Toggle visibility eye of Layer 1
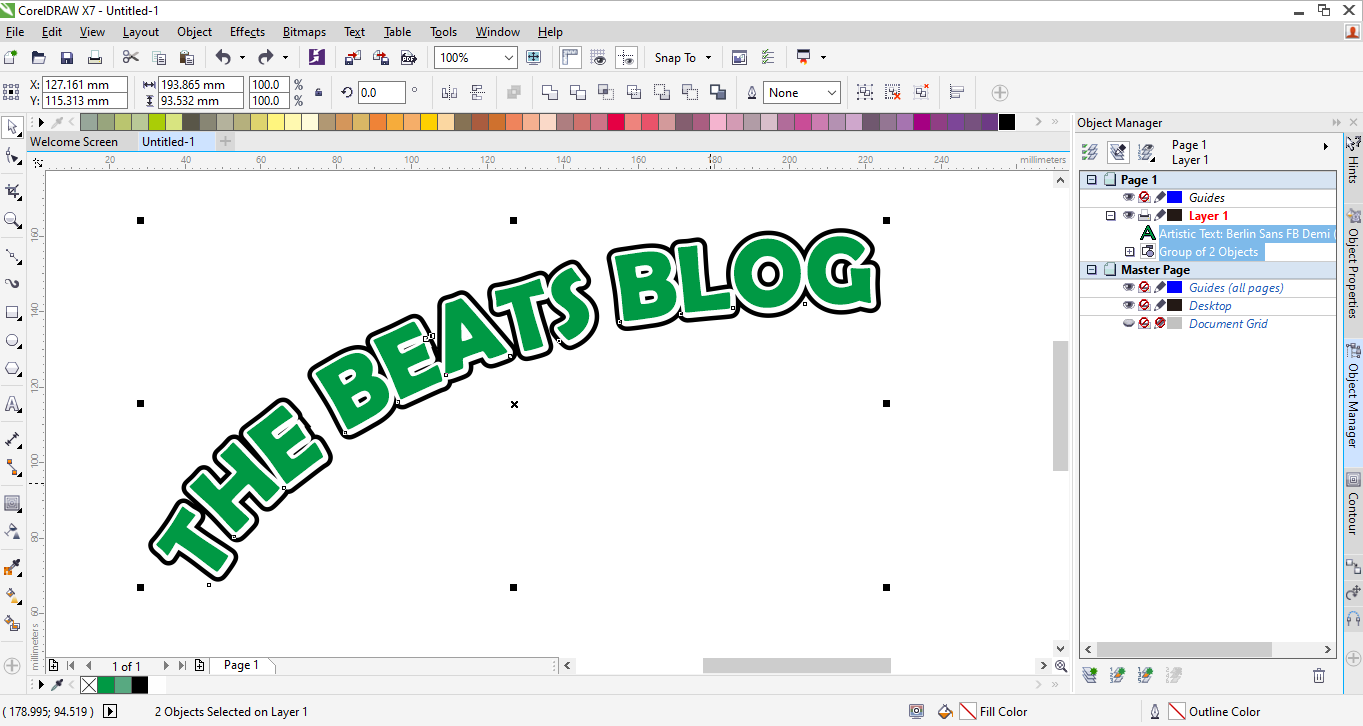The width and height of the screenshot is (1363, 726). 1129,216
